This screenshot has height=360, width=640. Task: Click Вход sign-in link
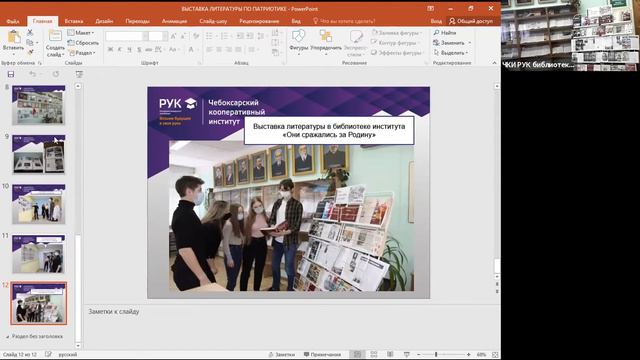(x=436, y=21)
